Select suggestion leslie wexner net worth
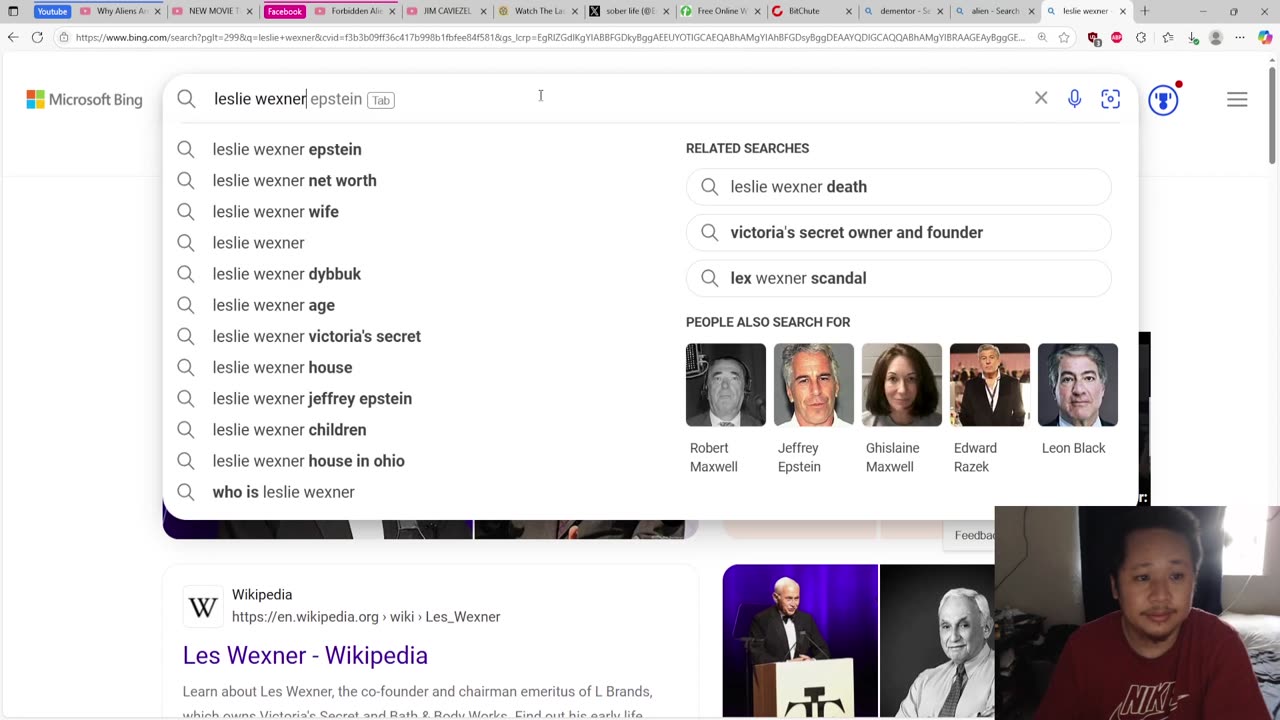Image resolution: width=1280 pixels, height=720 pixels. click(294, 180)
